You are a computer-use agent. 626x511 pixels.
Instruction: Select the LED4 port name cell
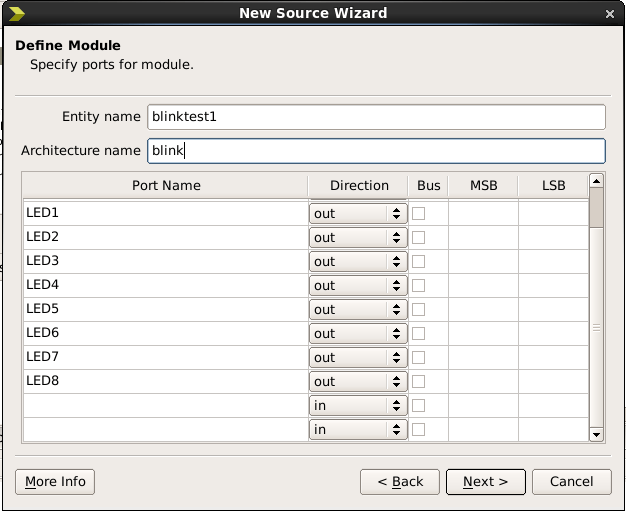coord(166,285)
